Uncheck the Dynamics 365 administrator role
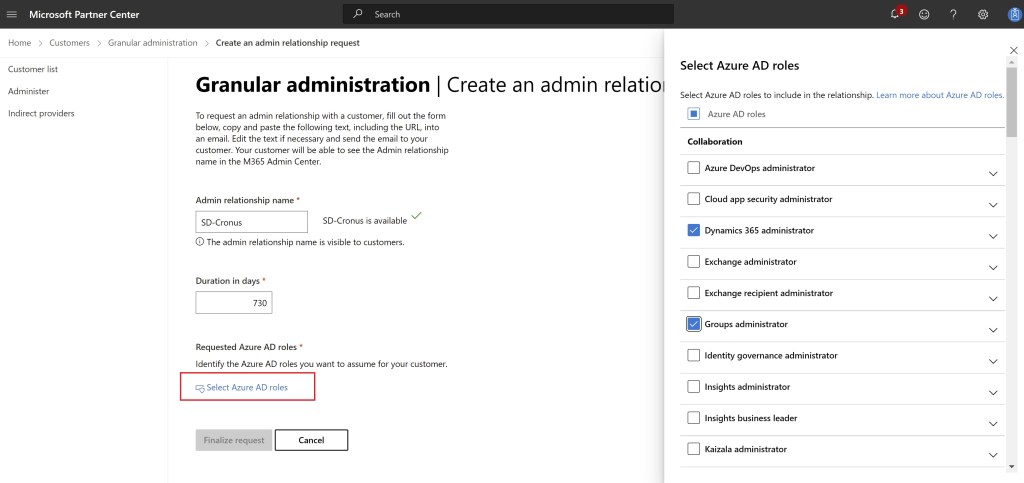Image resolution: width=1024 pixels, height=483 pixels. point(694,231)
